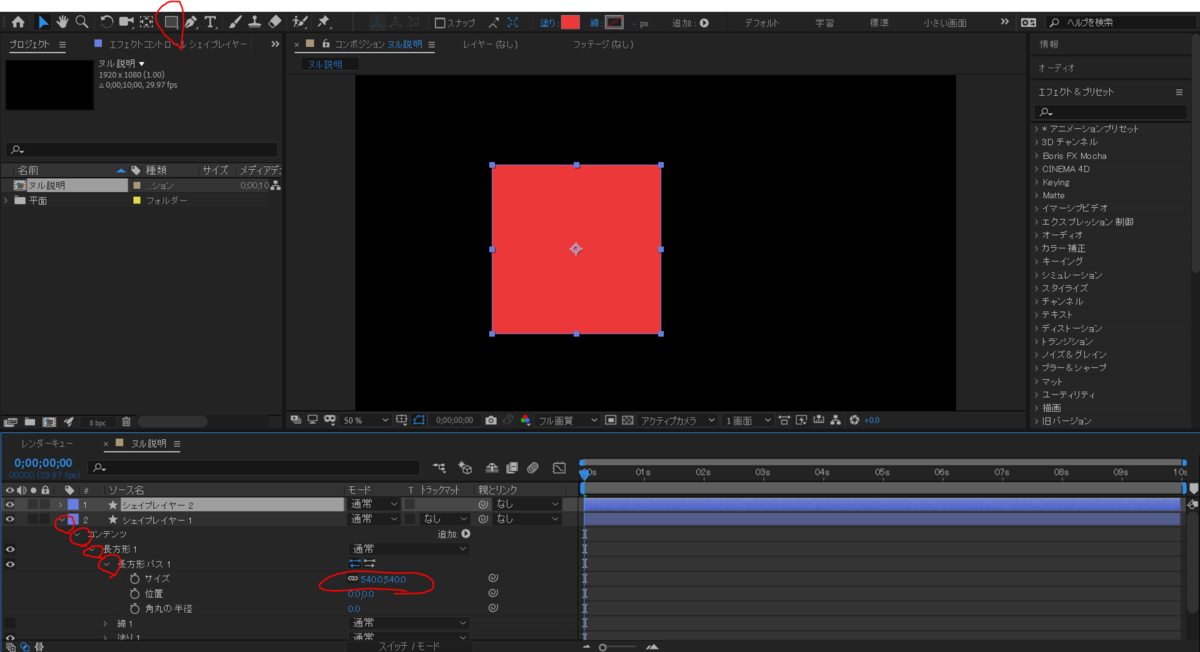Click the Home icon in the toolbar

coord(18,21)
